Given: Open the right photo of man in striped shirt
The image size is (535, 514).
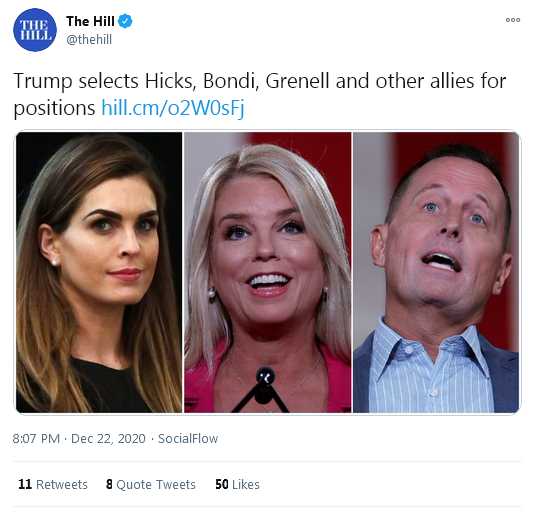Looking at the screenshot, I should 436,272.
